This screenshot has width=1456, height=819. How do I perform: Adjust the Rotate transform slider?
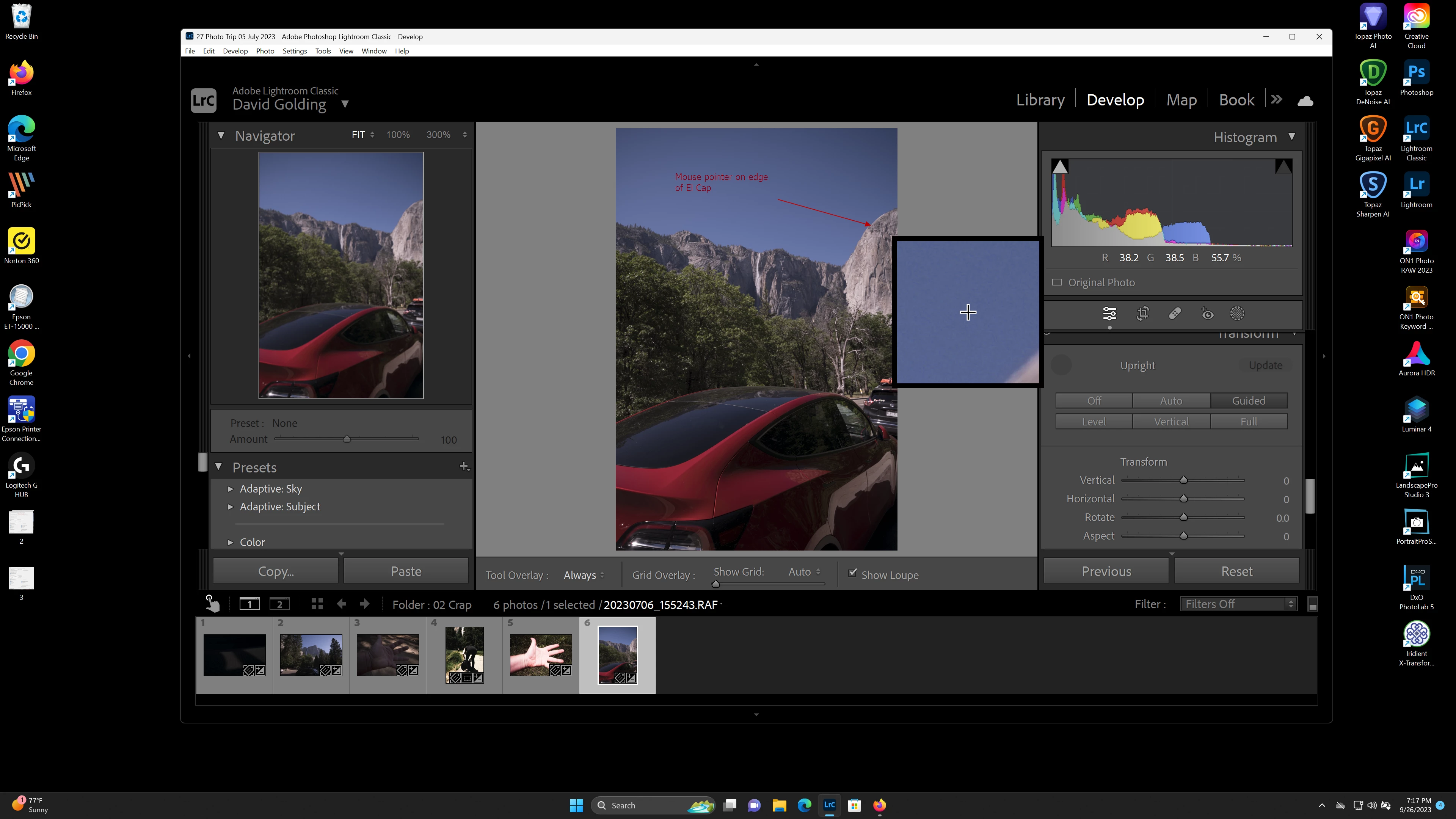(x=1183, y=517)
